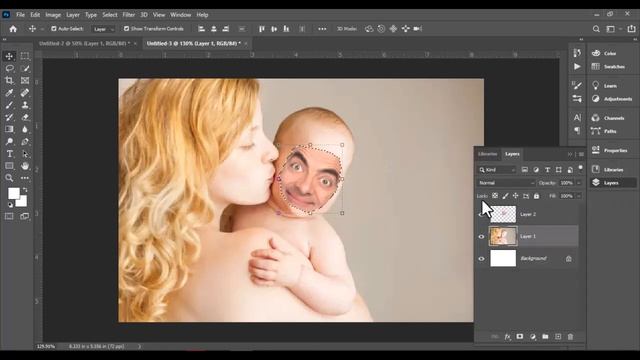640x360 pixels.
Task: Delete layer with trash icon
Action: [x=570, y=337]
